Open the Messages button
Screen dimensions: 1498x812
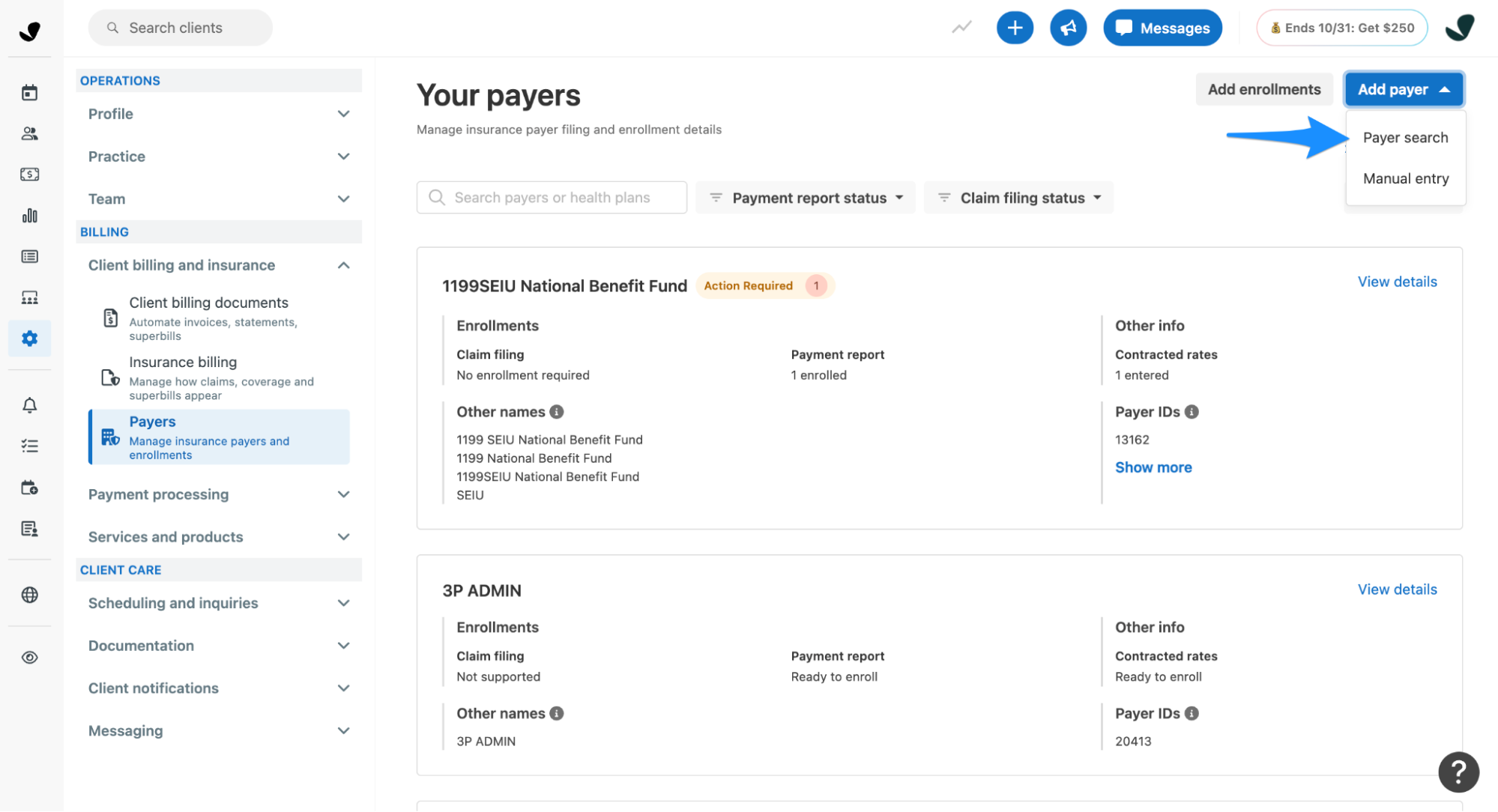coord(1162,28)
